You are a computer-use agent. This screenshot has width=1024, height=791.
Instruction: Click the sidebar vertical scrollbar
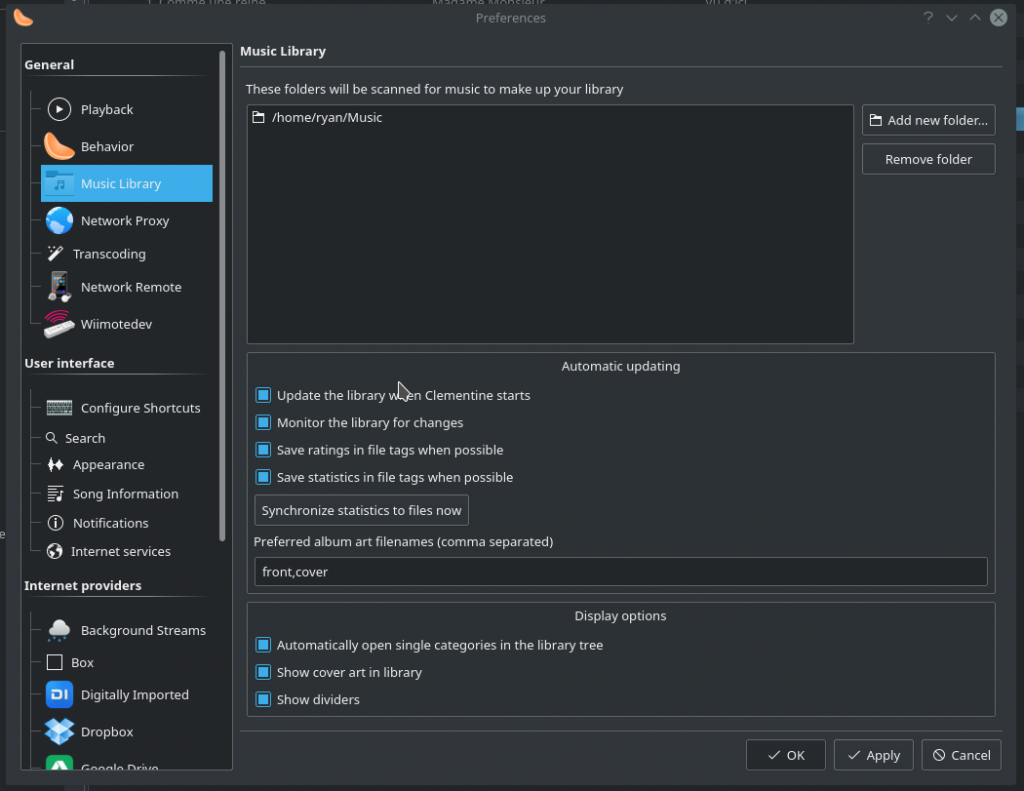pos(223,296)
